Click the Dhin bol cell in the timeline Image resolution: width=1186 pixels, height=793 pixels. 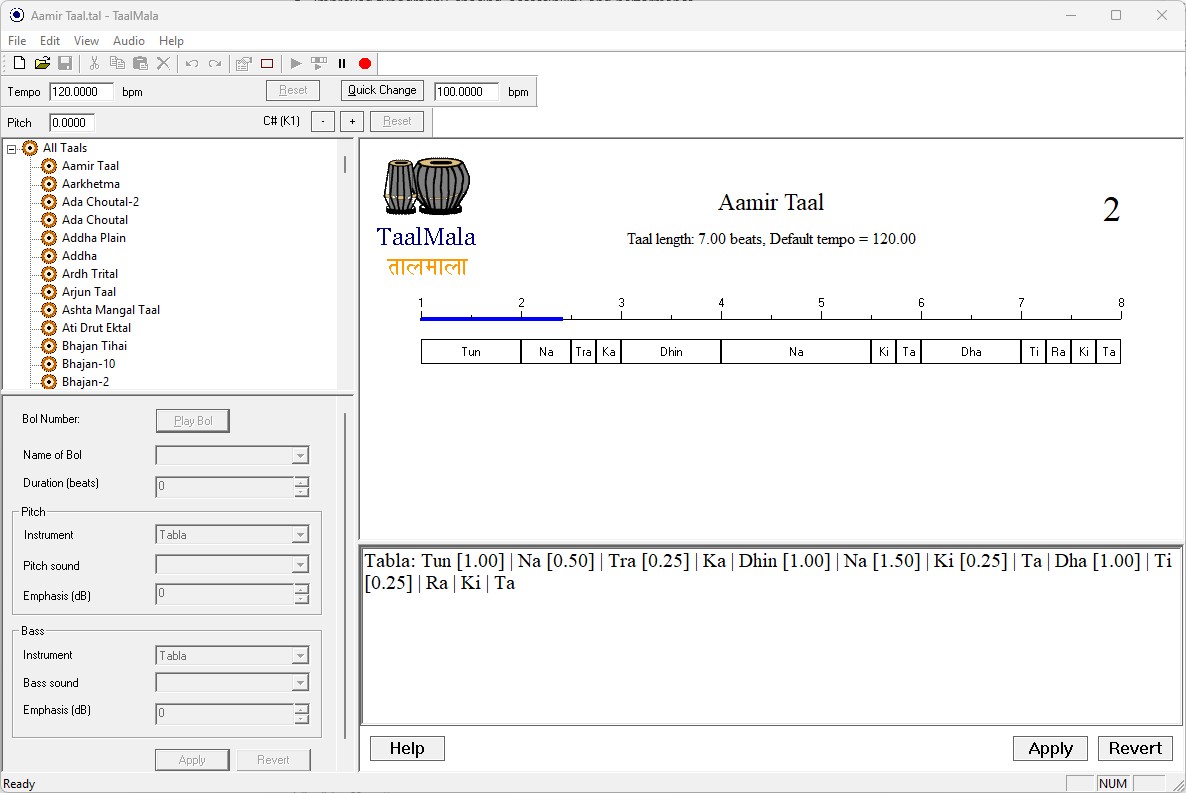671,352
